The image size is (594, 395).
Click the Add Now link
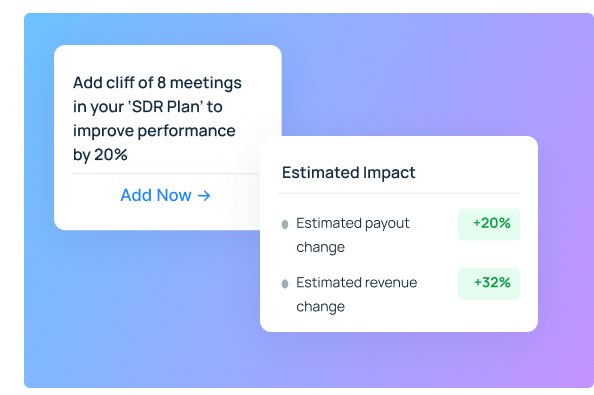tap(165, 195)
